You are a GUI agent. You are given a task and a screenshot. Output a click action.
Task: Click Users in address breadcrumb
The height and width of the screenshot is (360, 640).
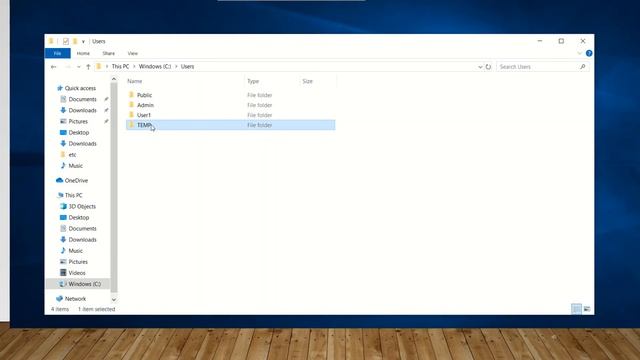point(187,67)
